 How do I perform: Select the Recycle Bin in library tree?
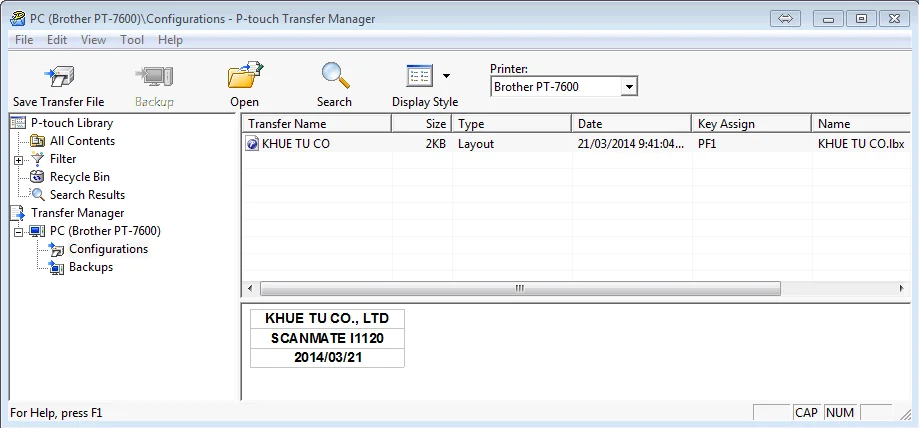[x=79, y=177]
